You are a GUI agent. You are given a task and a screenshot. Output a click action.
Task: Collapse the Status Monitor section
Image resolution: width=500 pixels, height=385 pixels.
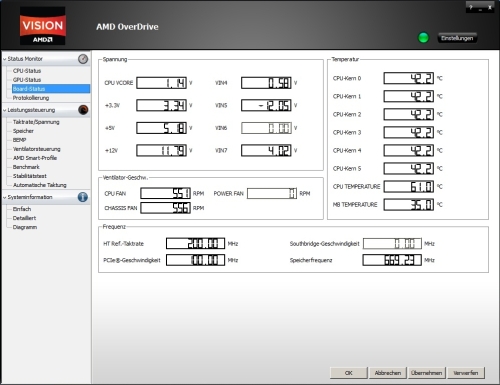5,59
